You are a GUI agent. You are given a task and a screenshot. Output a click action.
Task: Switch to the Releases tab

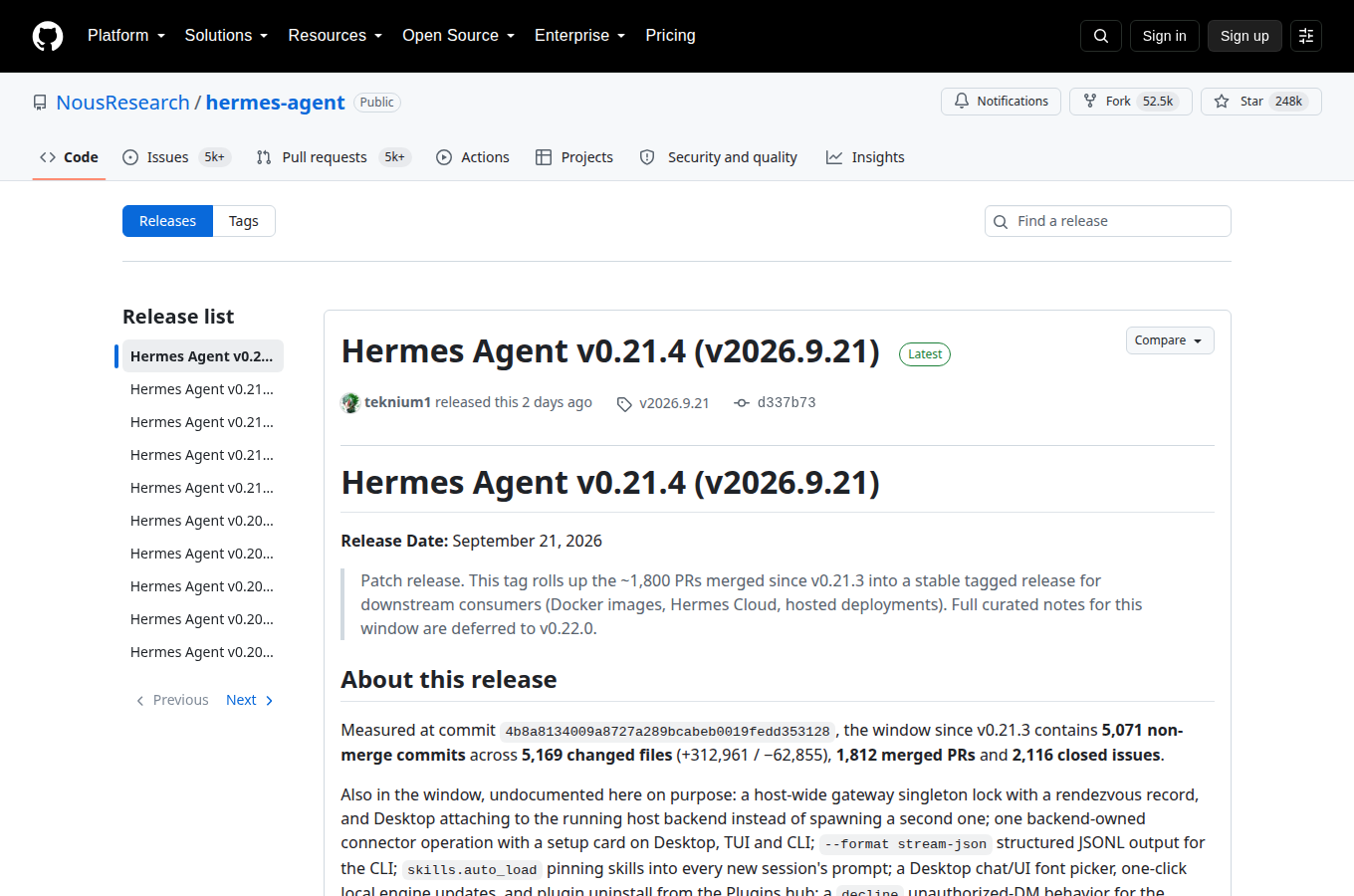click(167, 221)
